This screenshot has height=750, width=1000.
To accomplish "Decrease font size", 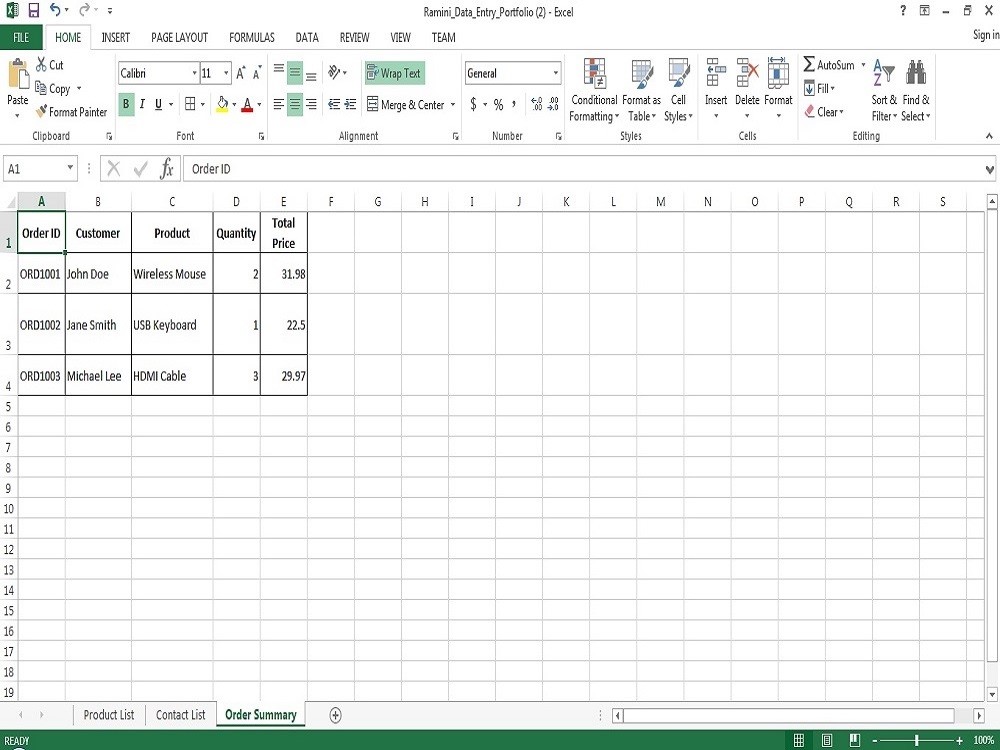I will tap(256, 73).
